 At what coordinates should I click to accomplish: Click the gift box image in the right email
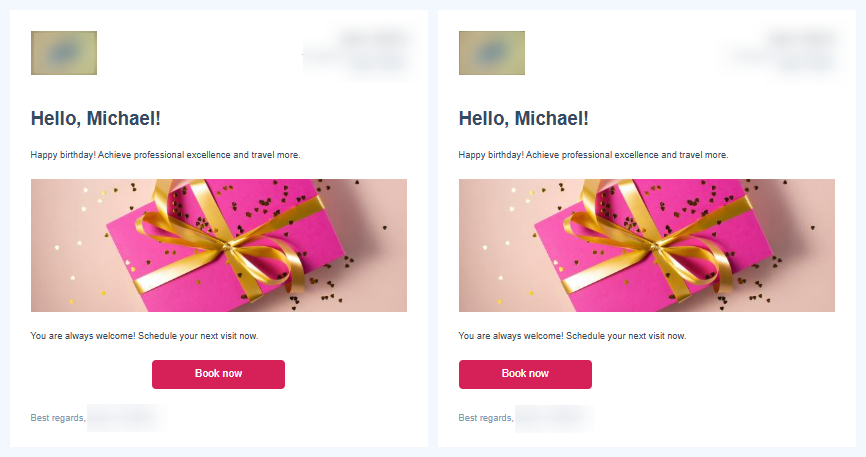pyautogui.click(x=646, y=245)
